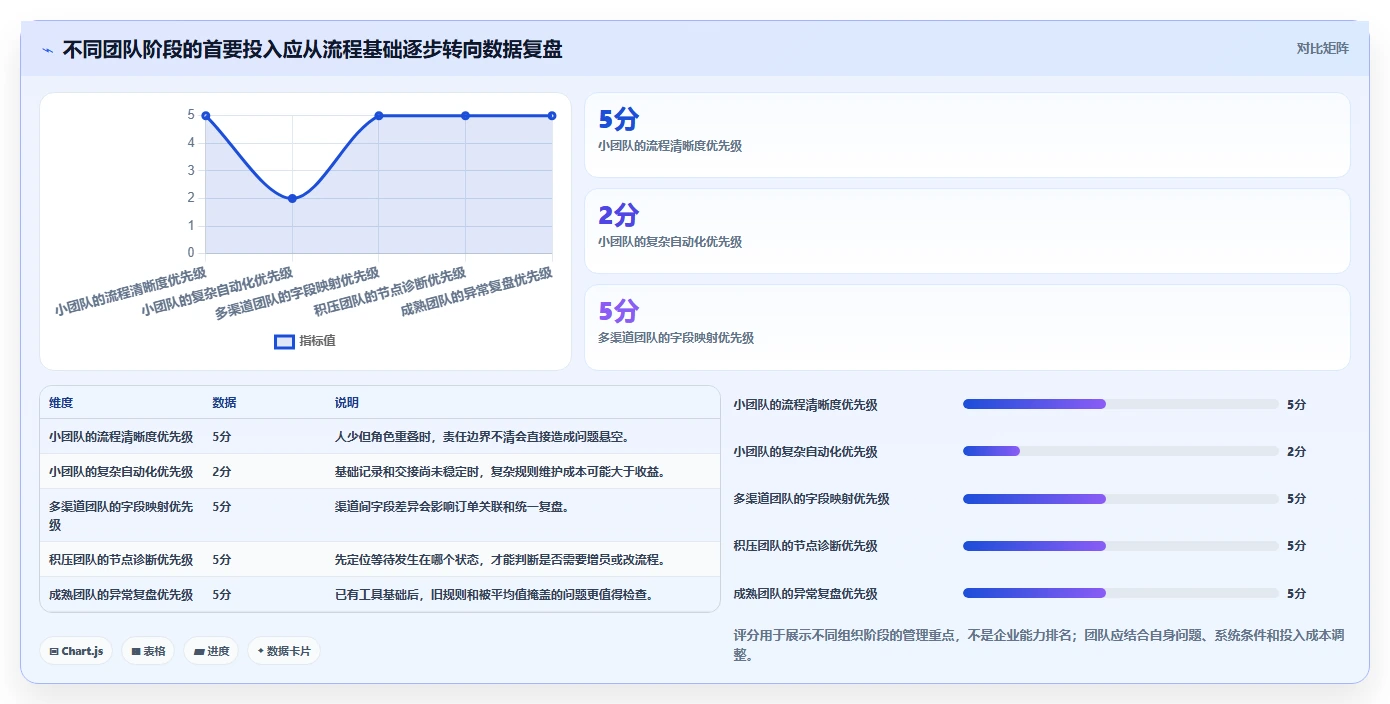Click the description 先定位等待发生在哪个状态，才能判断是否需要增员或改流程。

(500, 560)
